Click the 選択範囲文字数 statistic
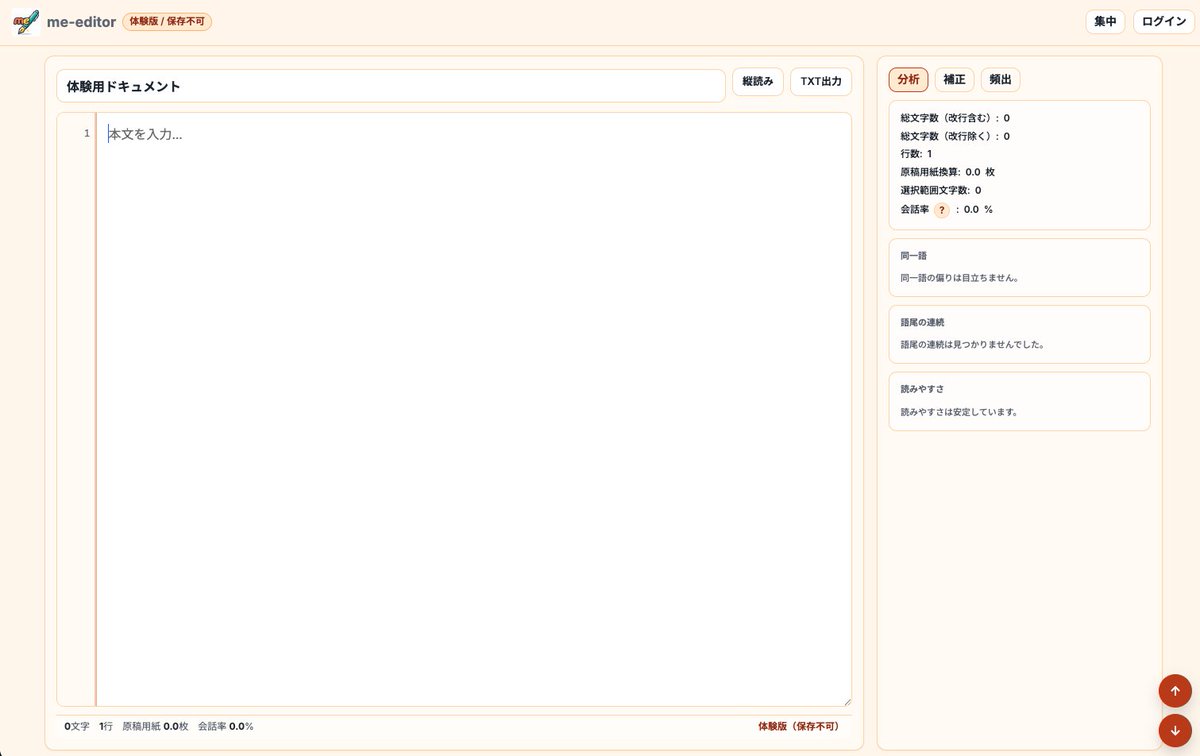Image resolution: width=1200 pixels, height=756 pixels. click(x=941, y=190)
